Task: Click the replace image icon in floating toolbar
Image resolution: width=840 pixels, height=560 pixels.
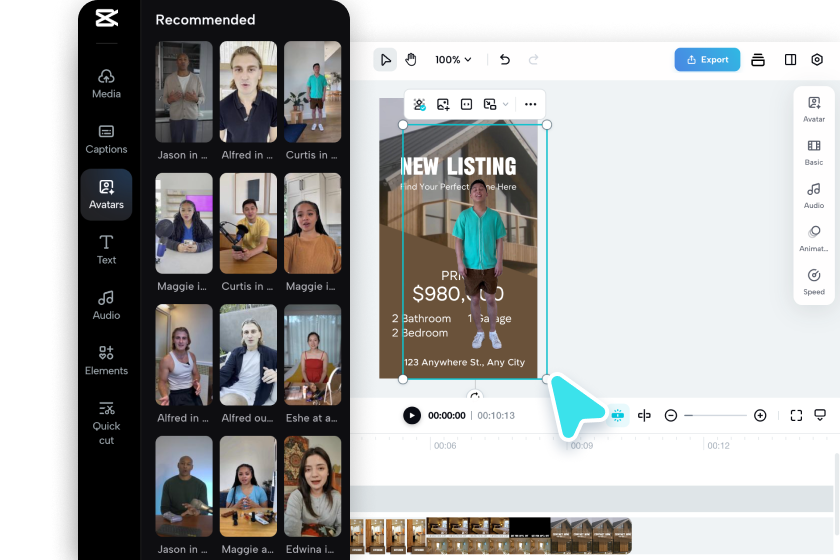Action: coord(443,104)
